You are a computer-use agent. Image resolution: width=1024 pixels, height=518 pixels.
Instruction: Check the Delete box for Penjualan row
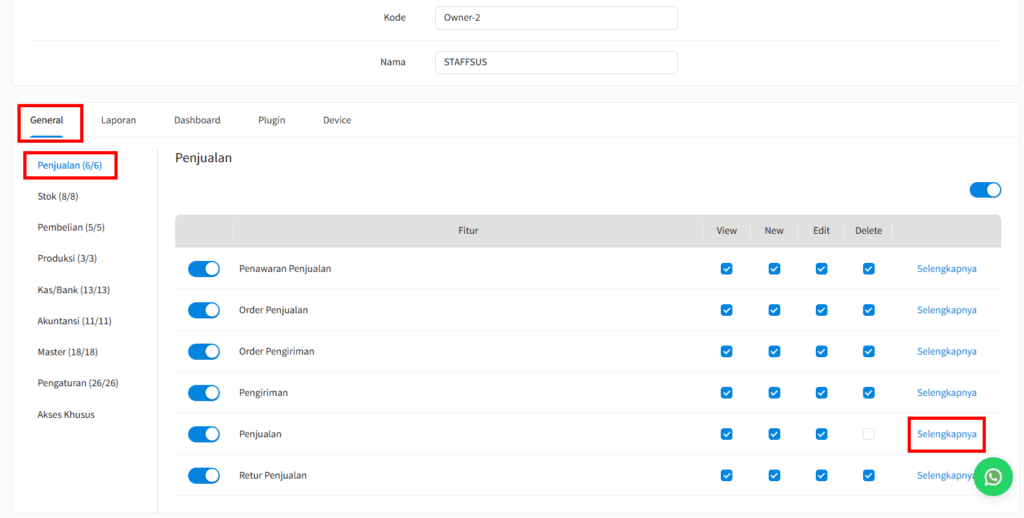(868, 434)
